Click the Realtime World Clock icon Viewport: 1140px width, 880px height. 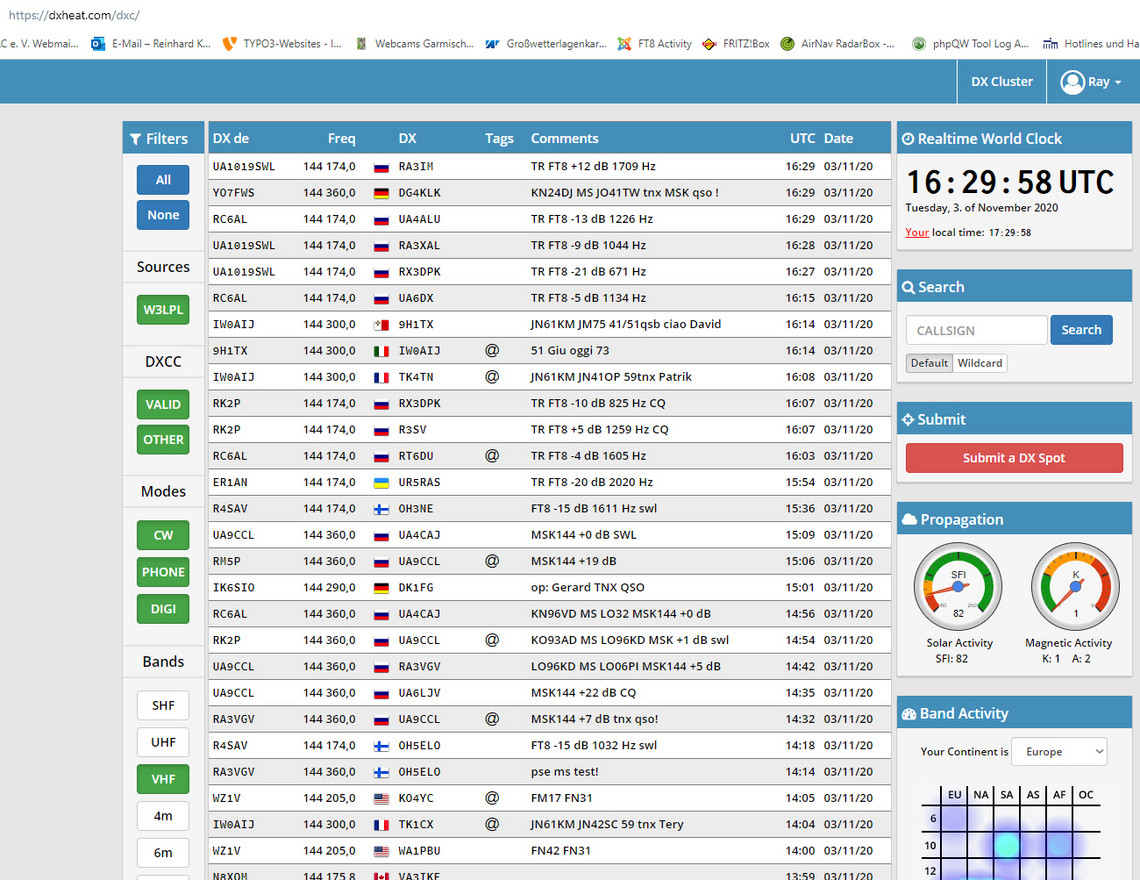(908, 139)
